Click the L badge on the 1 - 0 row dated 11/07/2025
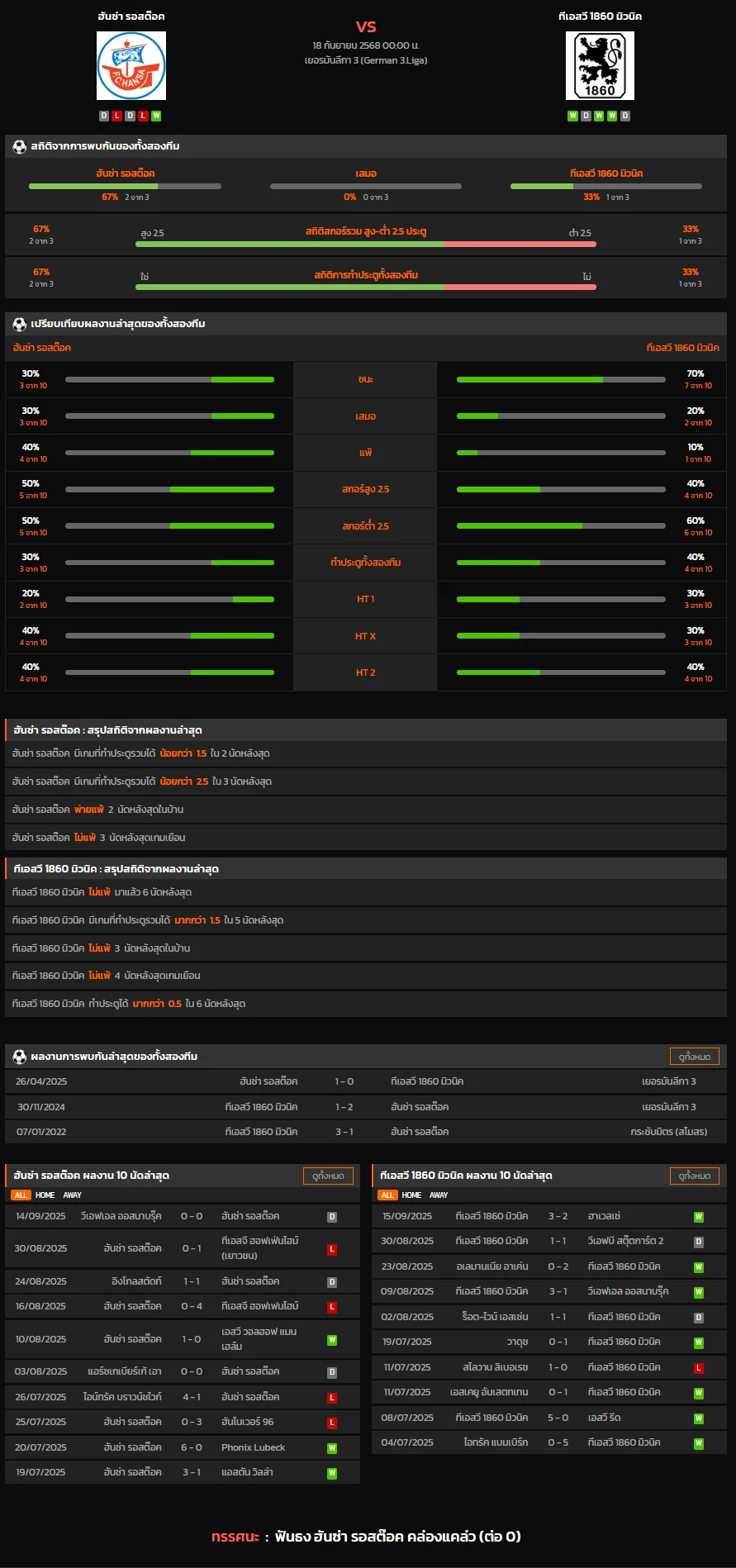This screenshot has width=736, height=1568. point(699,1368)
